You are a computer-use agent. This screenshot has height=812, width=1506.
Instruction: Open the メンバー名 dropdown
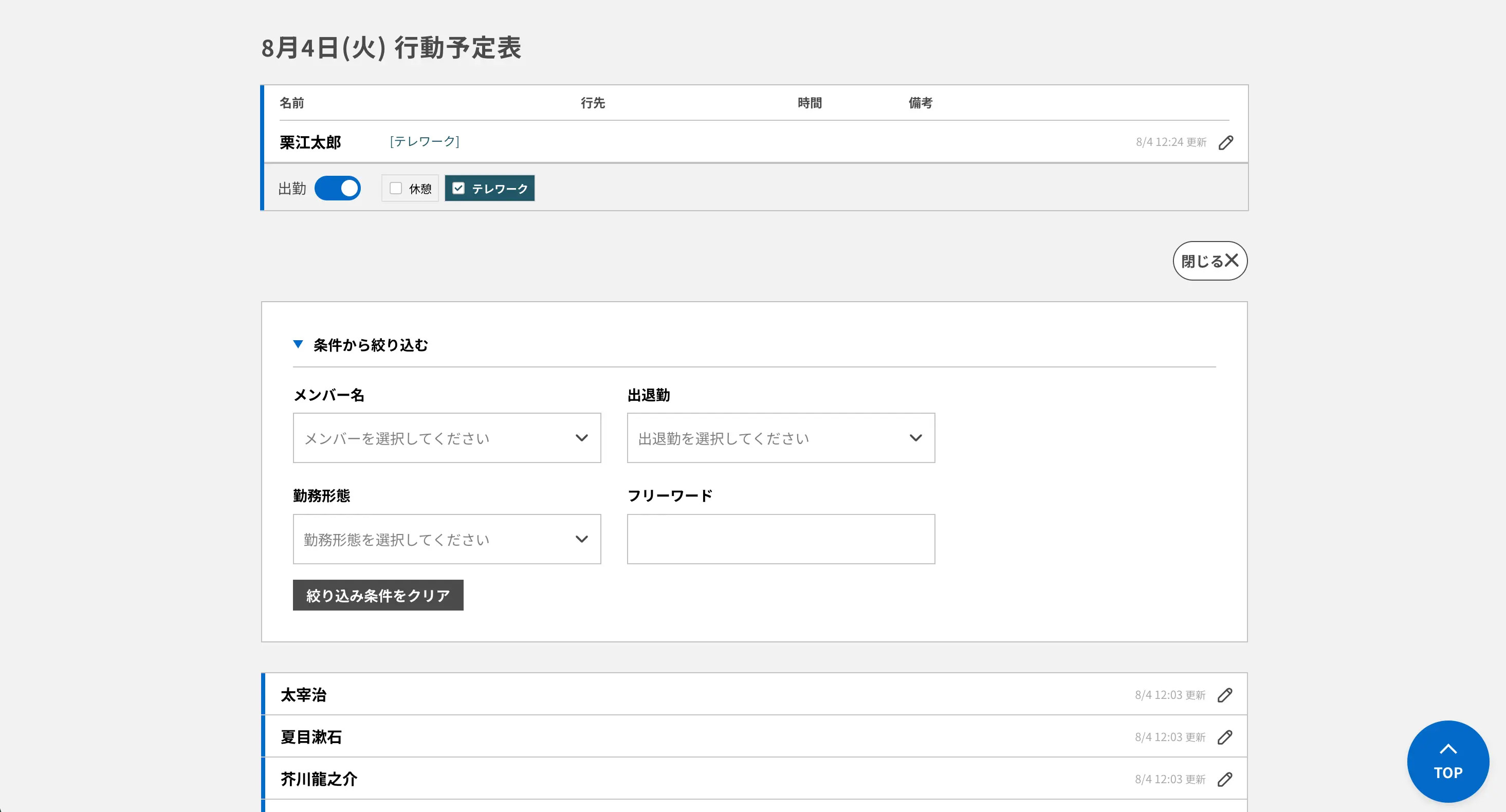(447, 438)
